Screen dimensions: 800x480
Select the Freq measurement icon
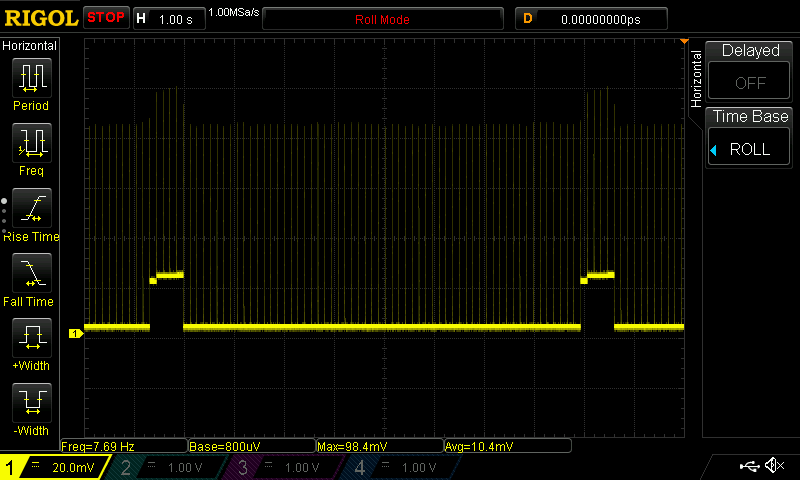tap(32, 143)
